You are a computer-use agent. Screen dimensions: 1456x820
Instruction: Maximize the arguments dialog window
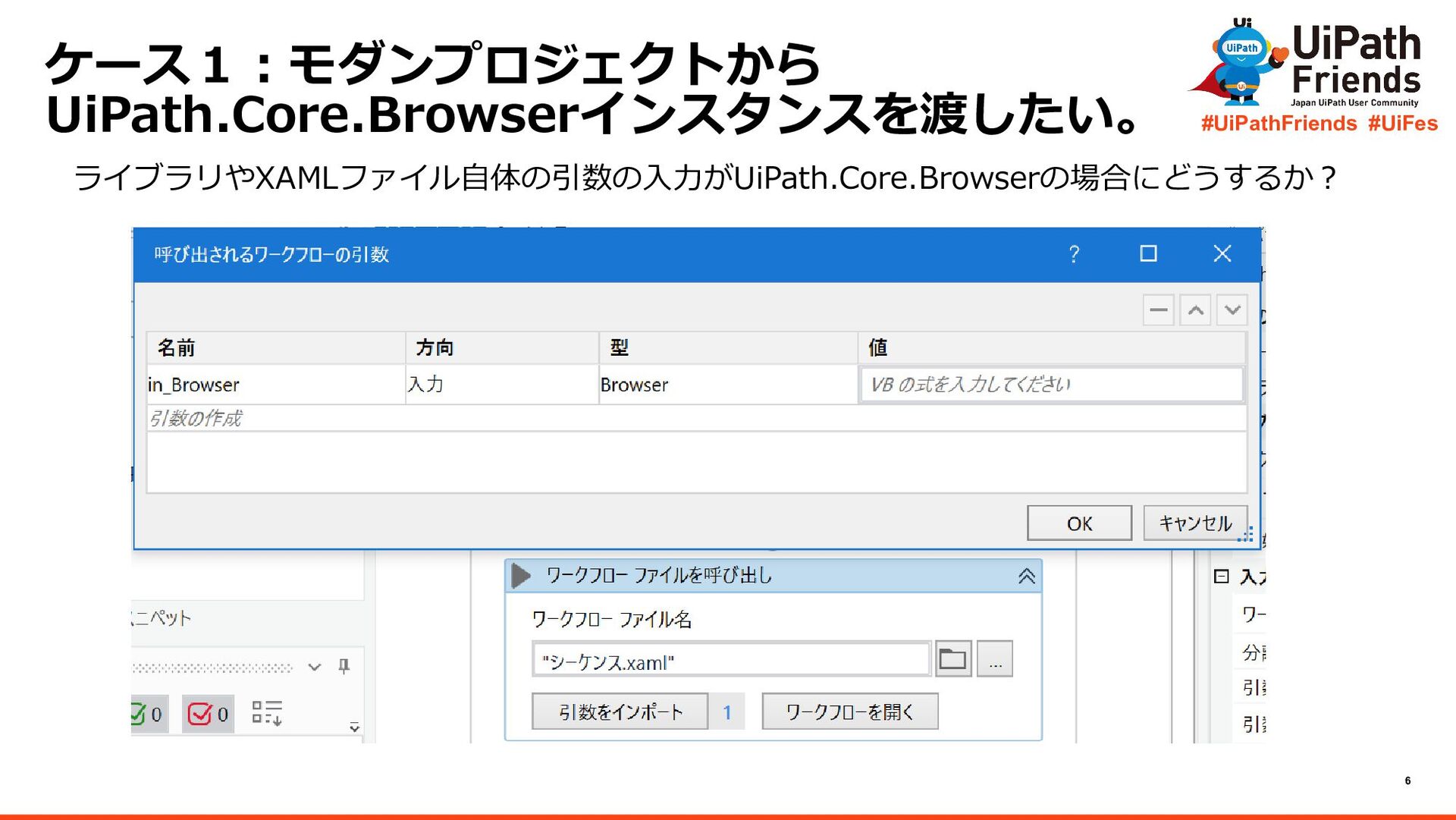pos(1148,253)
